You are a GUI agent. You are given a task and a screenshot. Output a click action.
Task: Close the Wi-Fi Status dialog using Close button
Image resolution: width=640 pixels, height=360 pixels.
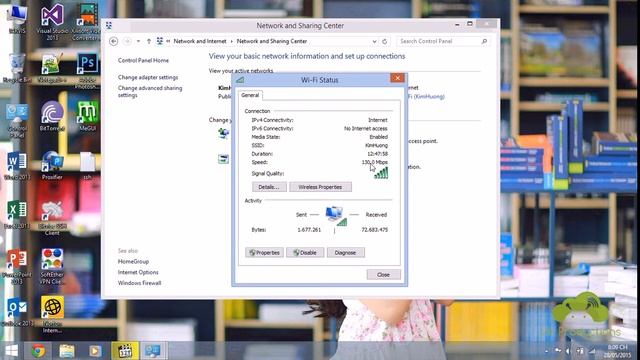383,275
